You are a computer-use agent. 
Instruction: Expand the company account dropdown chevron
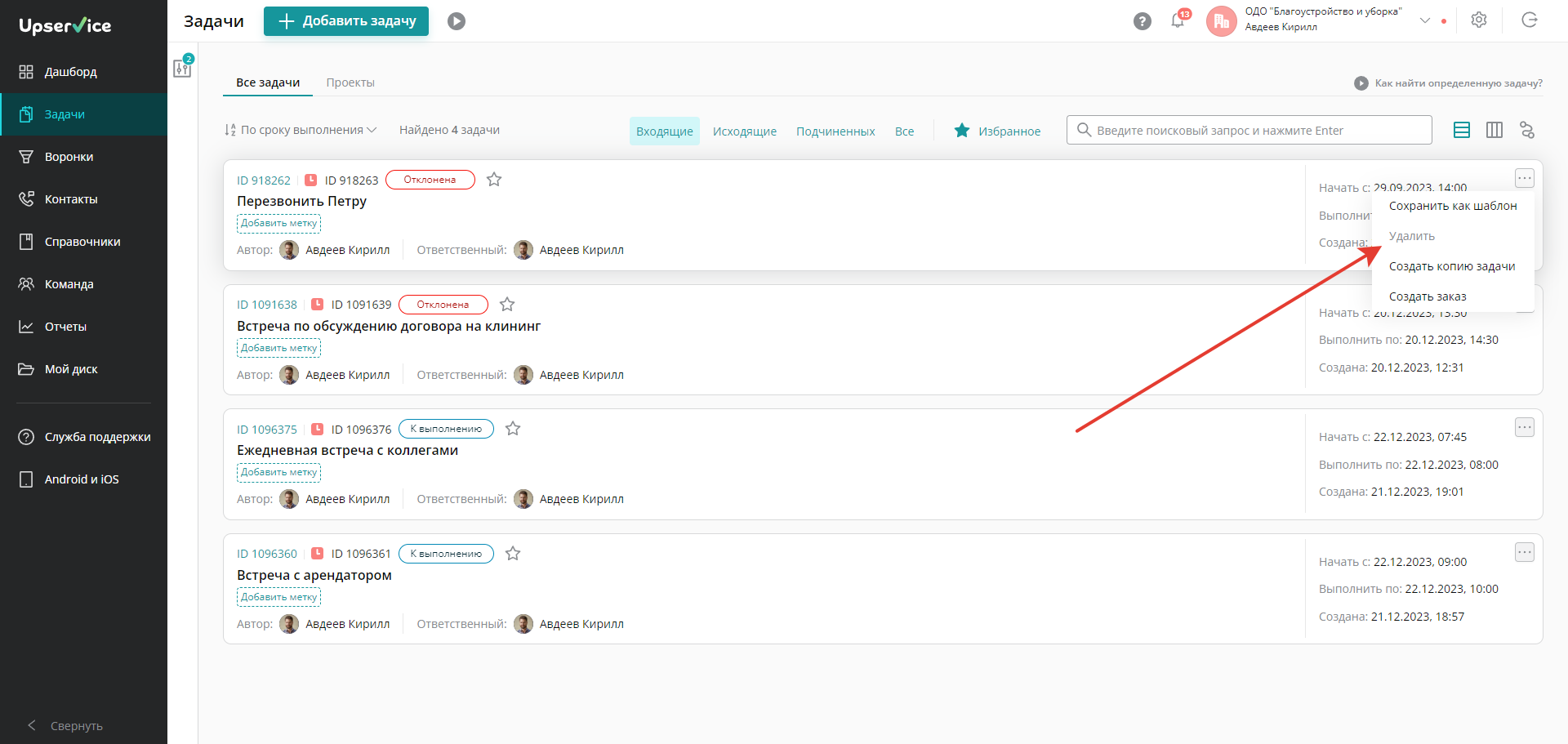pyautogui.click(x=1425, y=20)
